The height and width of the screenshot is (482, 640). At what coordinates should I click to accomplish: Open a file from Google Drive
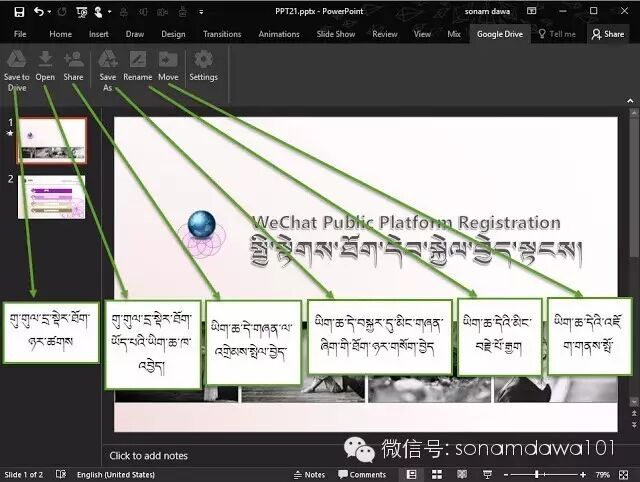point(45,66)
